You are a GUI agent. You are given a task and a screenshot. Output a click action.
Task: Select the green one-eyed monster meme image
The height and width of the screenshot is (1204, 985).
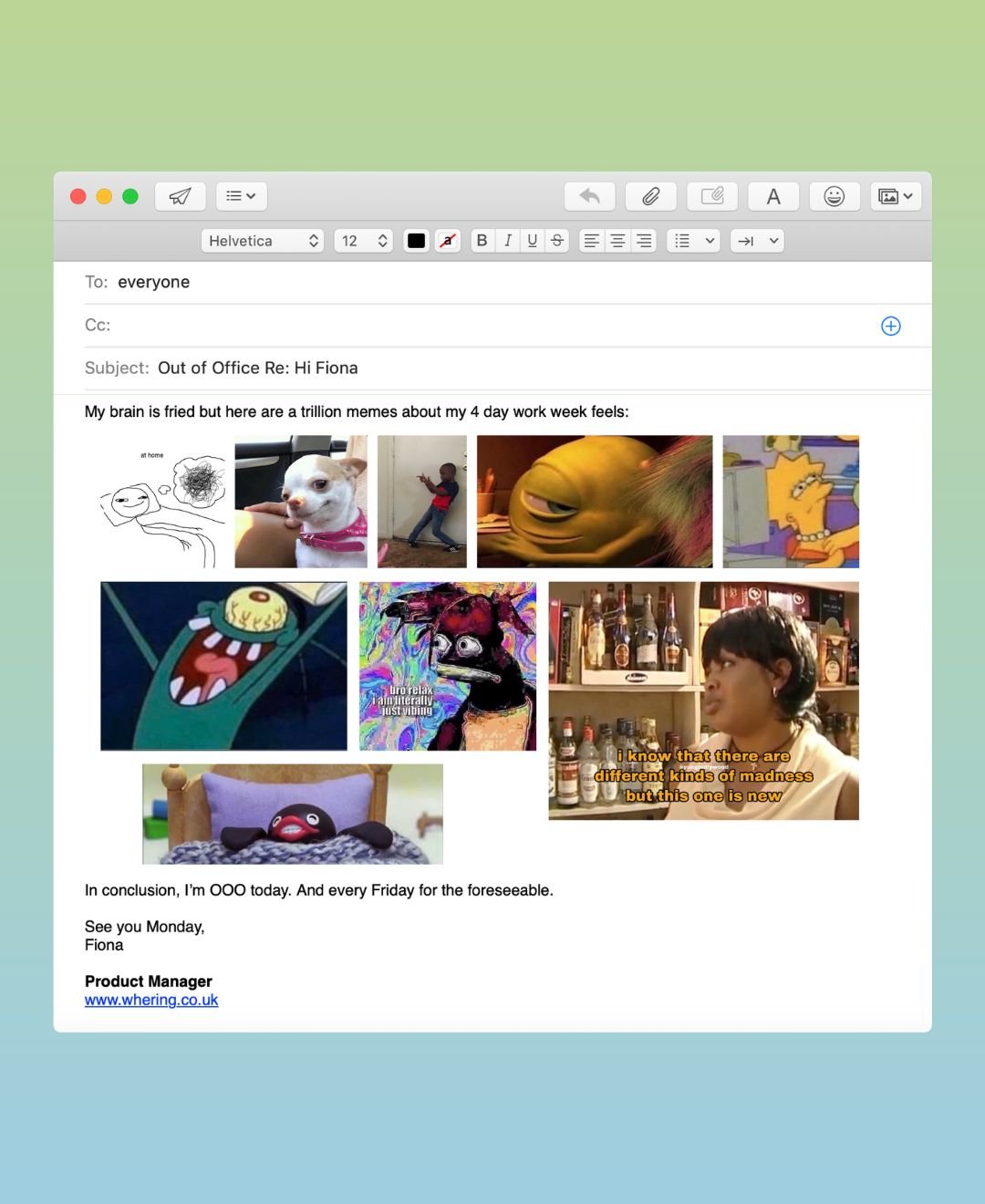pyautogui.click(x=595, y=502)
